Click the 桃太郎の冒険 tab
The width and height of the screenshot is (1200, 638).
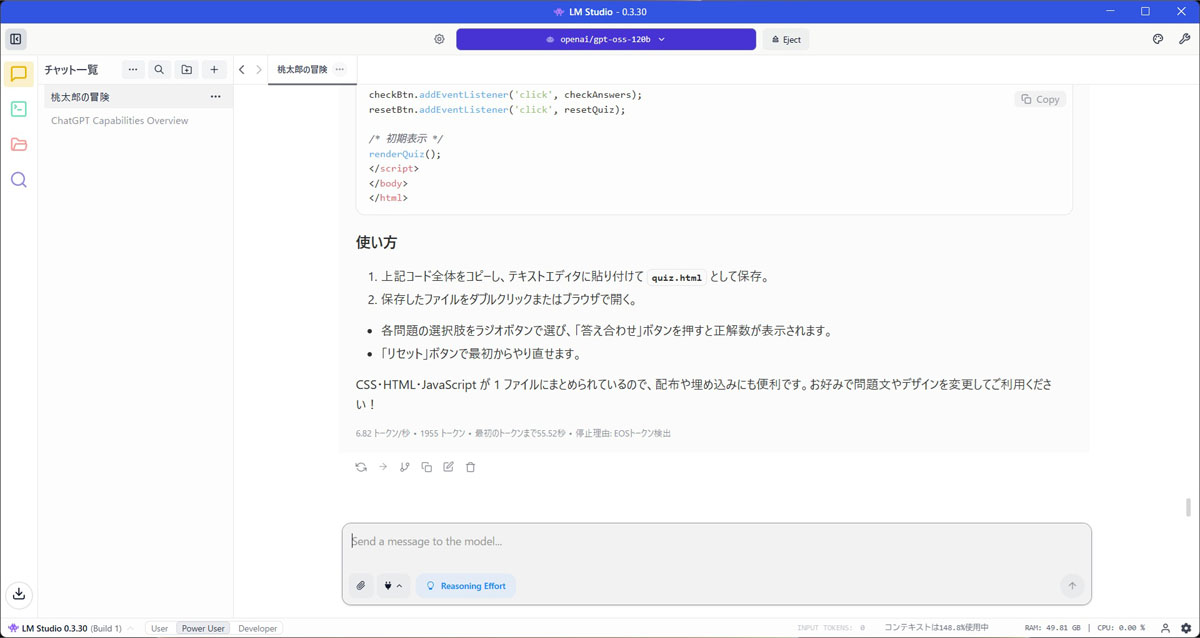click(x=302, y=70)
